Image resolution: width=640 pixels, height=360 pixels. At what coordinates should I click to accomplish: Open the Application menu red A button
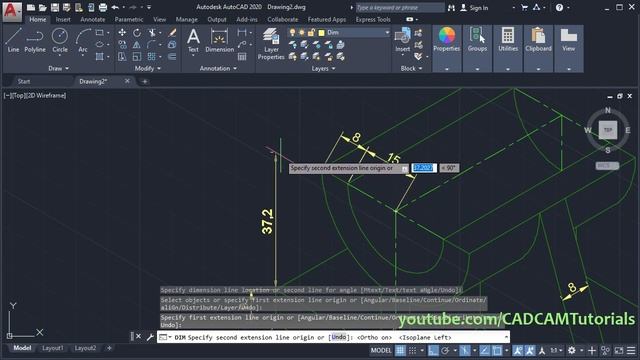12,11
